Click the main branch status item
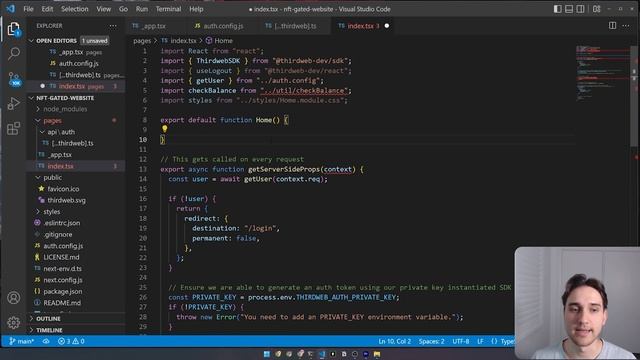Image resolution: width=640 pixels, height=360 pixels. click(22, 341)
